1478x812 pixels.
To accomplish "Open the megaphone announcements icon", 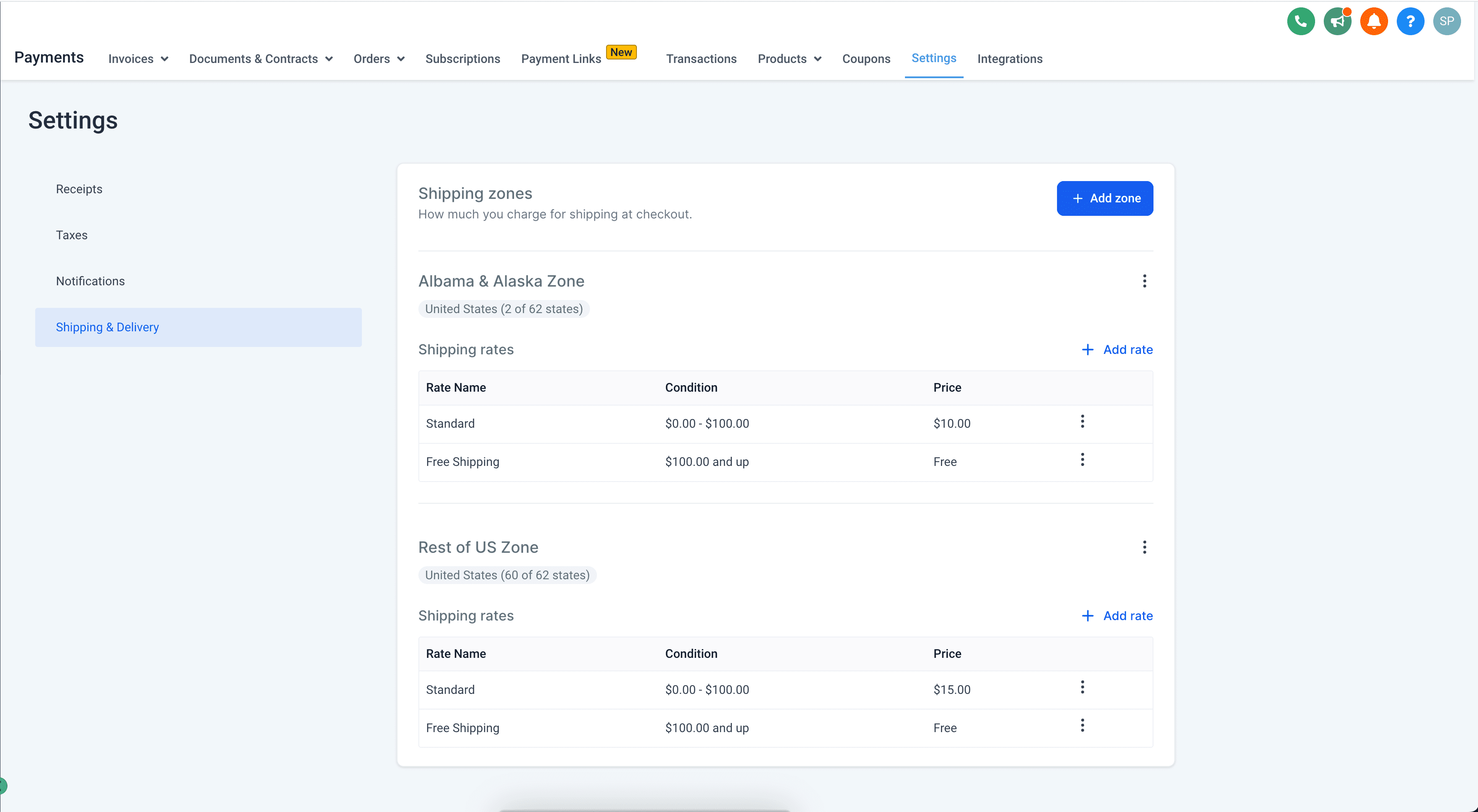I will (x=1337, y=22).
